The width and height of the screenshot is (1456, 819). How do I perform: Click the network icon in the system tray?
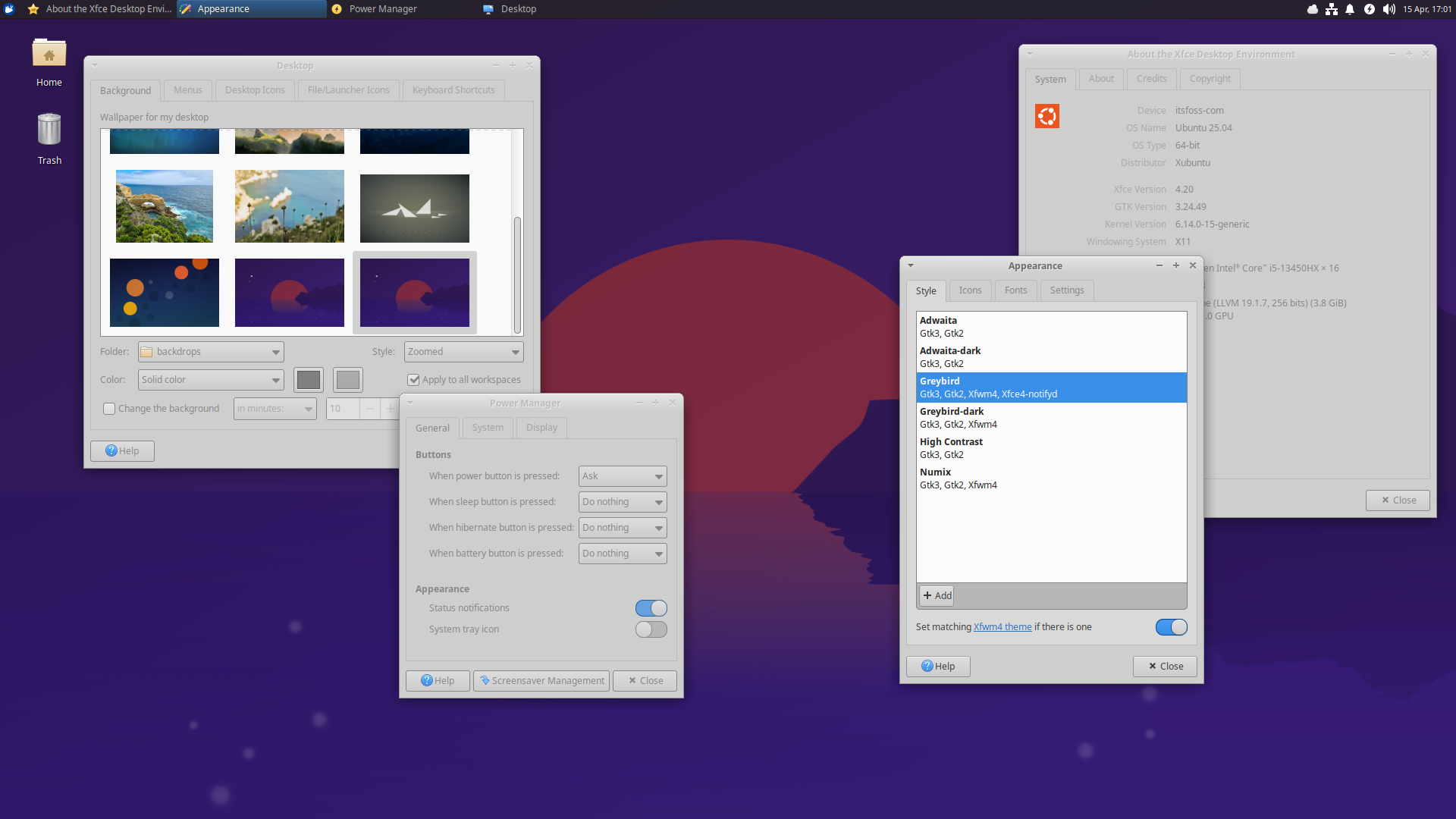tap(1331, 9)
